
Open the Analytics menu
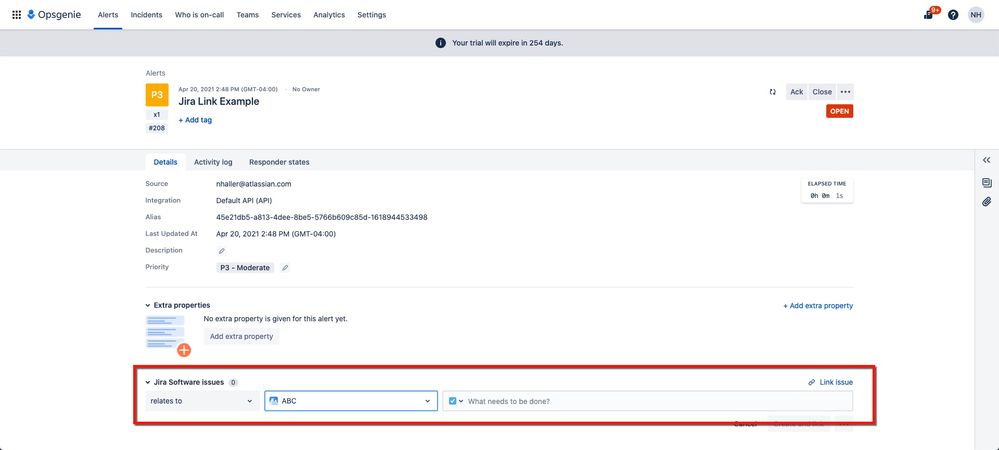coord(329,15)
